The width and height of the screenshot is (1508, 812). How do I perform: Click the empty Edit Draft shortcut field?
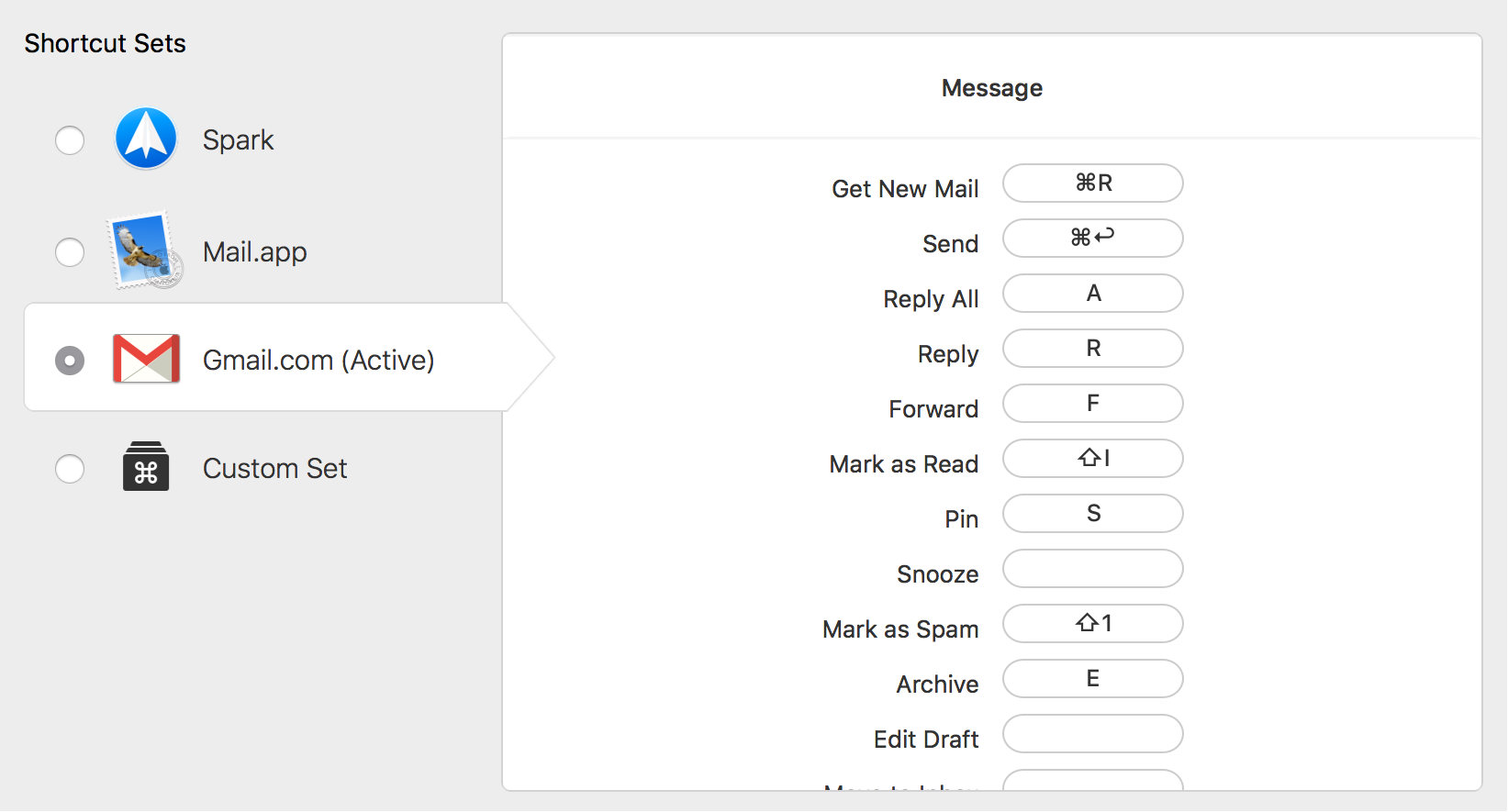1093,734
